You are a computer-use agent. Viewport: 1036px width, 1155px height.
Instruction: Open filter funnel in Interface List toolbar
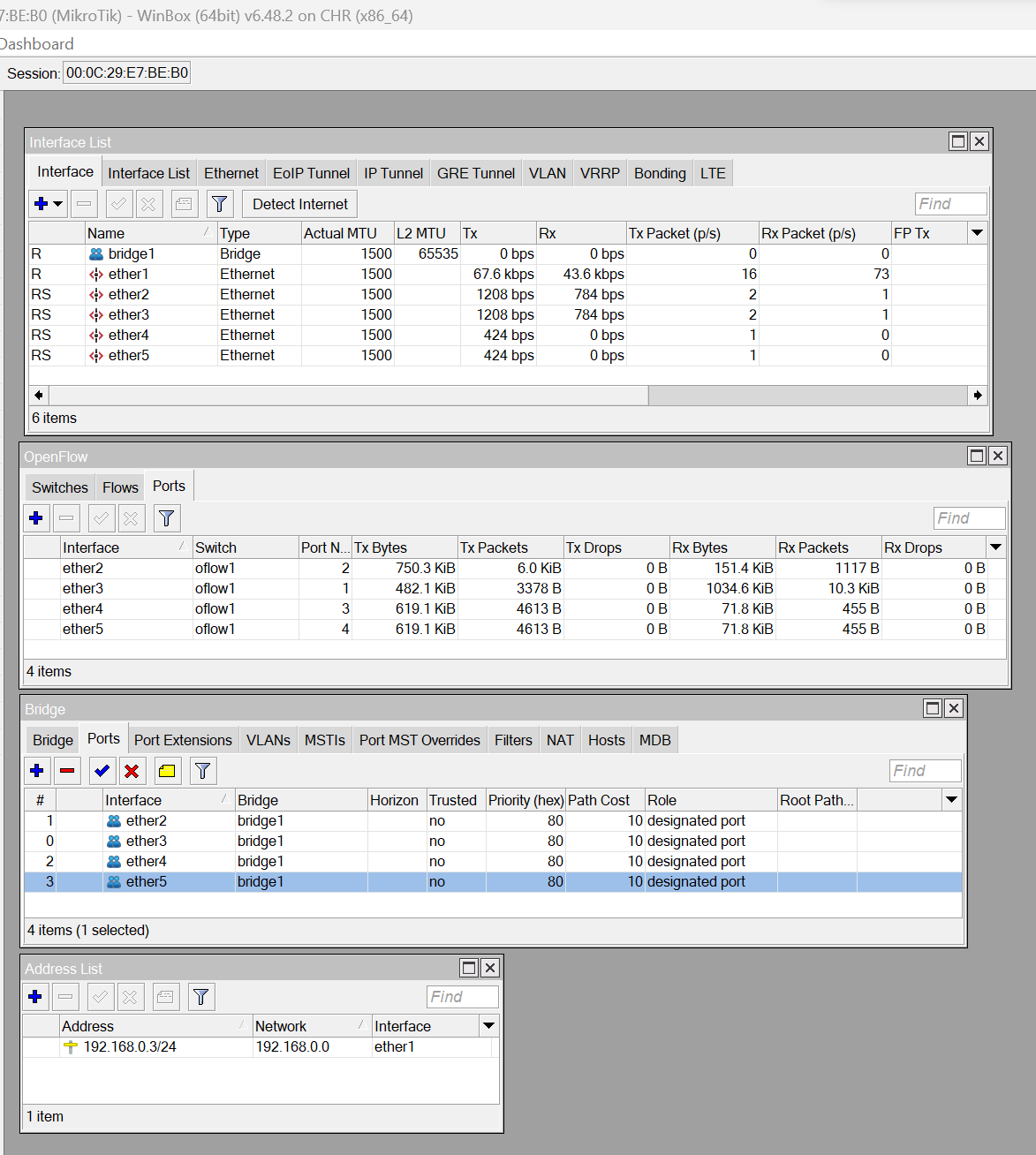pyautogui.click(x=219, y=204)
